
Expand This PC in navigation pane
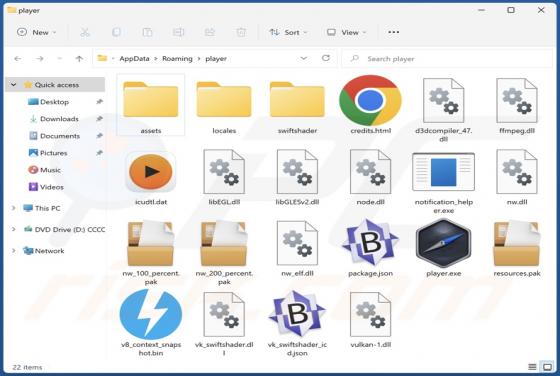point(14,208)
